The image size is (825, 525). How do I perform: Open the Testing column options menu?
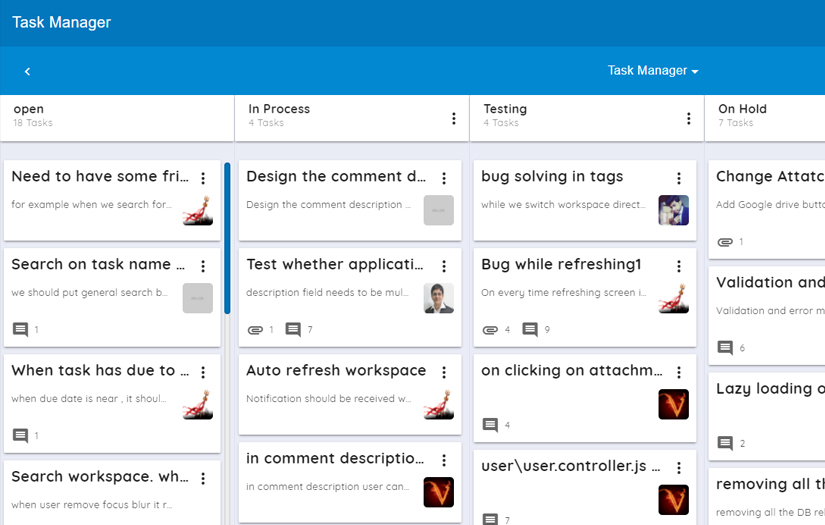pyautogui.click(x=688, y=118)
